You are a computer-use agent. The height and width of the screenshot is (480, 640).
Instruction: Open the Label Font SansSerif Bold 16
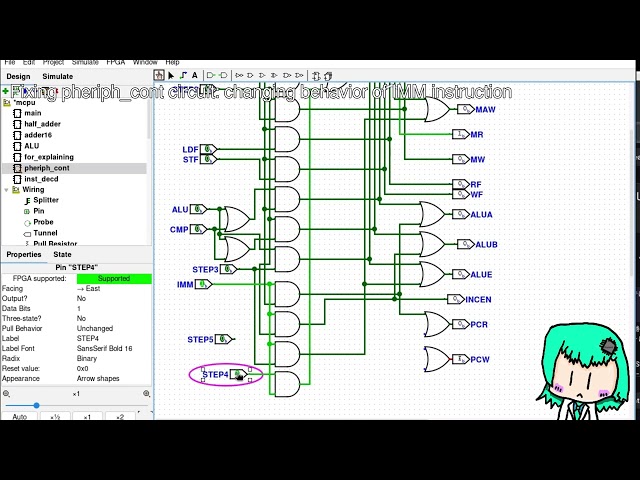tap(113, 349)
